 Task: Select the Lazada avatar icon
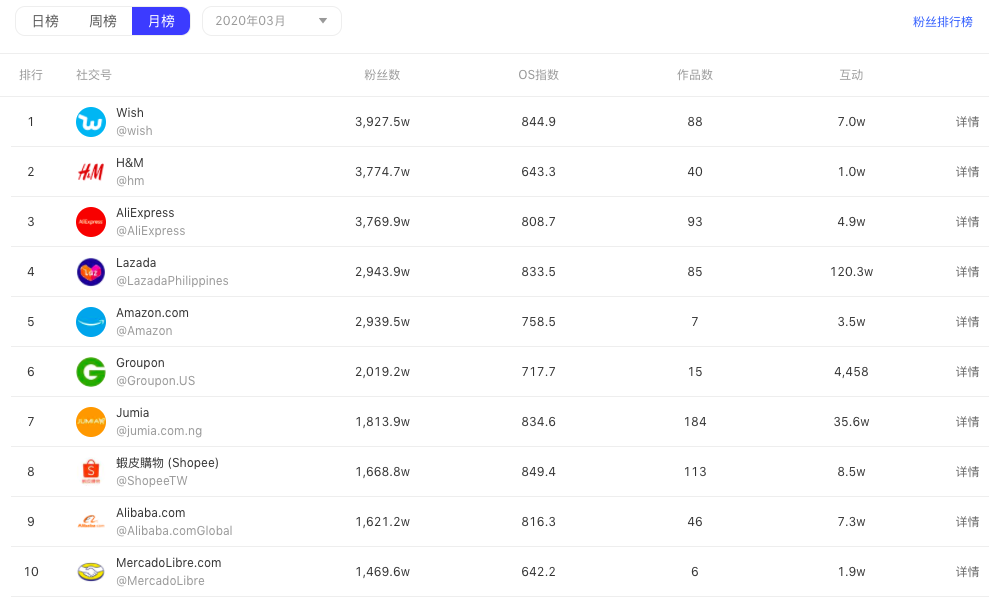tap(91, 272)
